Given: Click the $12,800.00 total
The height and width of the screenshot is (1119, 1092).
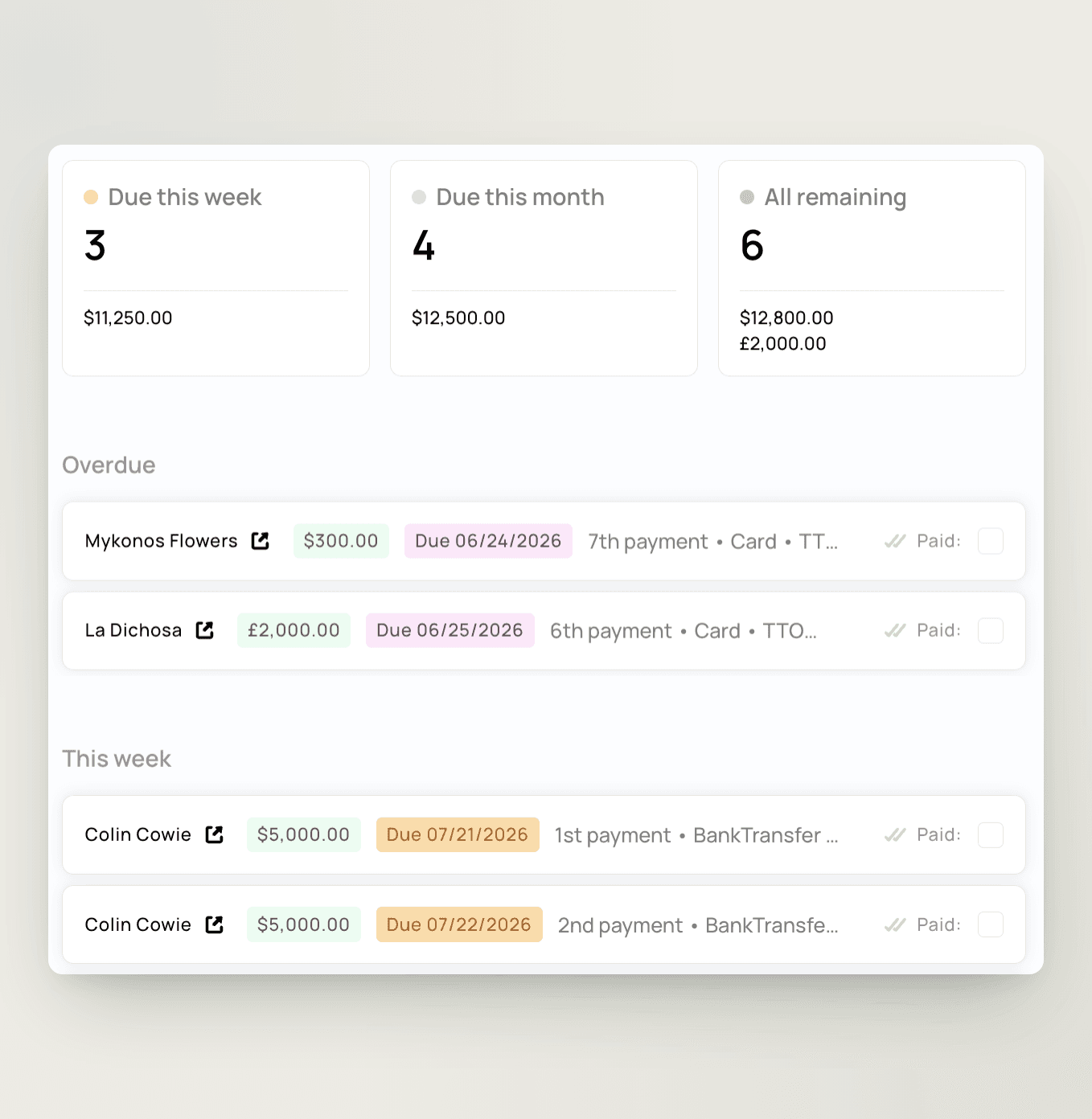Looking at the screenshot, I should [x=786, y=318].
